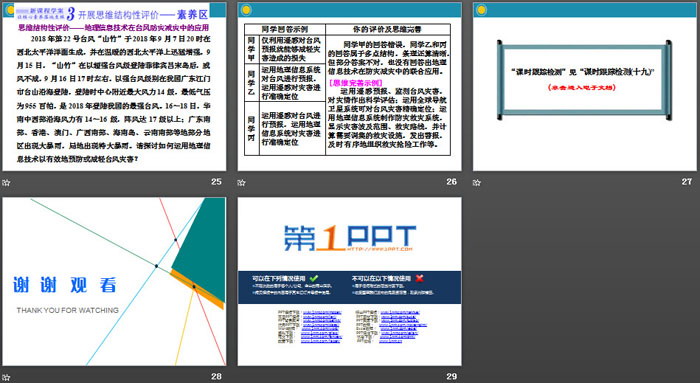The width and height of the screenshot is (700, 383).
Task: Click the 第1PPT logo on slide 29
Action: tap(350, 238)
